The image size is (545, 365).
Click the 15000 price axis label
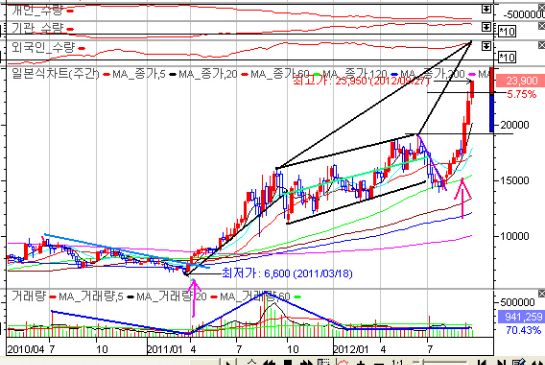pos(514,181)
